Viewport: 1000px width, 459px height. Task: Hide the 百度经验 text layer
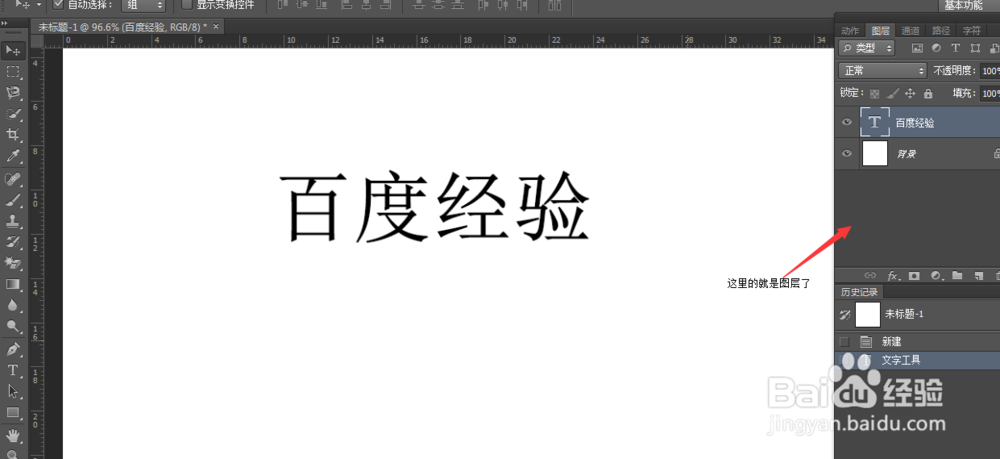(x=847, y=122)
